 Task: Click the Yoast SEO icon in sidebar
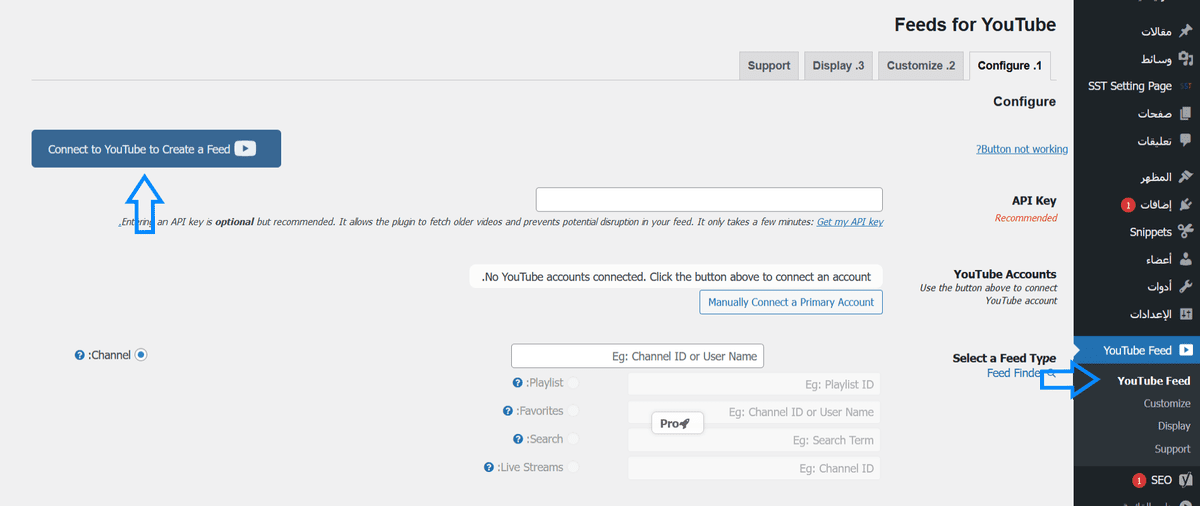pyautogui.click(x=1185, y=480)
